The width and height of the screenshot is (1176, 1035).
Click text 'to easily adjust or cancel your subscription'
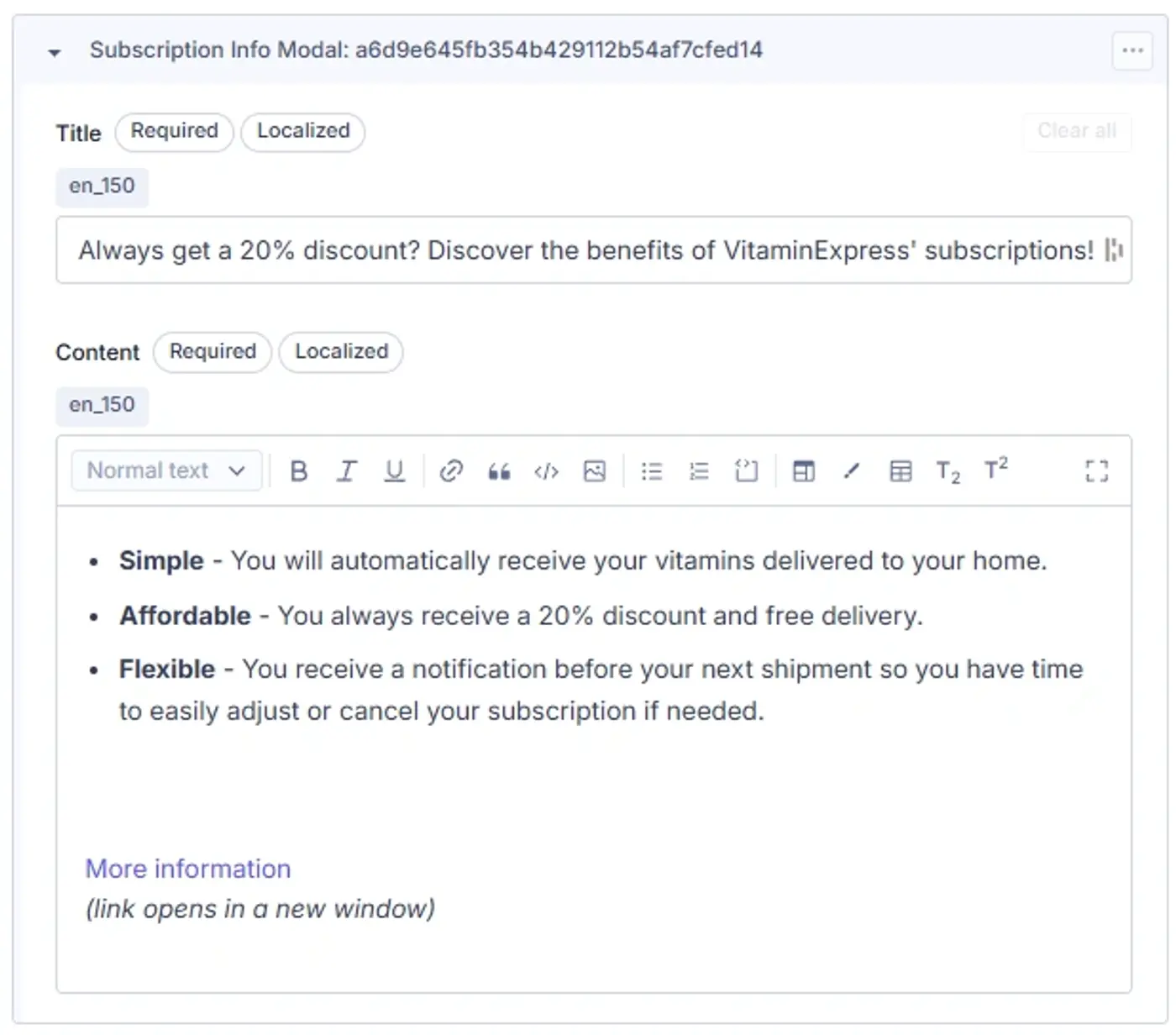(x=378, y=712)
